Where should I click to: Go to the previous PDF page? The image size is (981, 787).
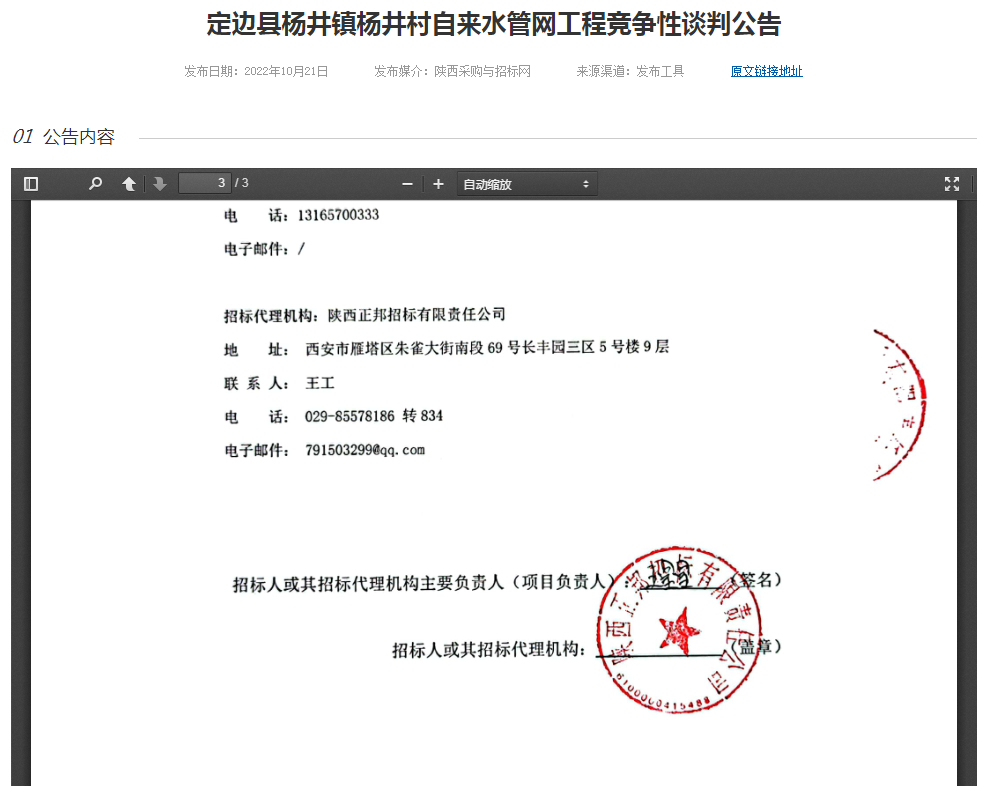click(x=129, y=184)
